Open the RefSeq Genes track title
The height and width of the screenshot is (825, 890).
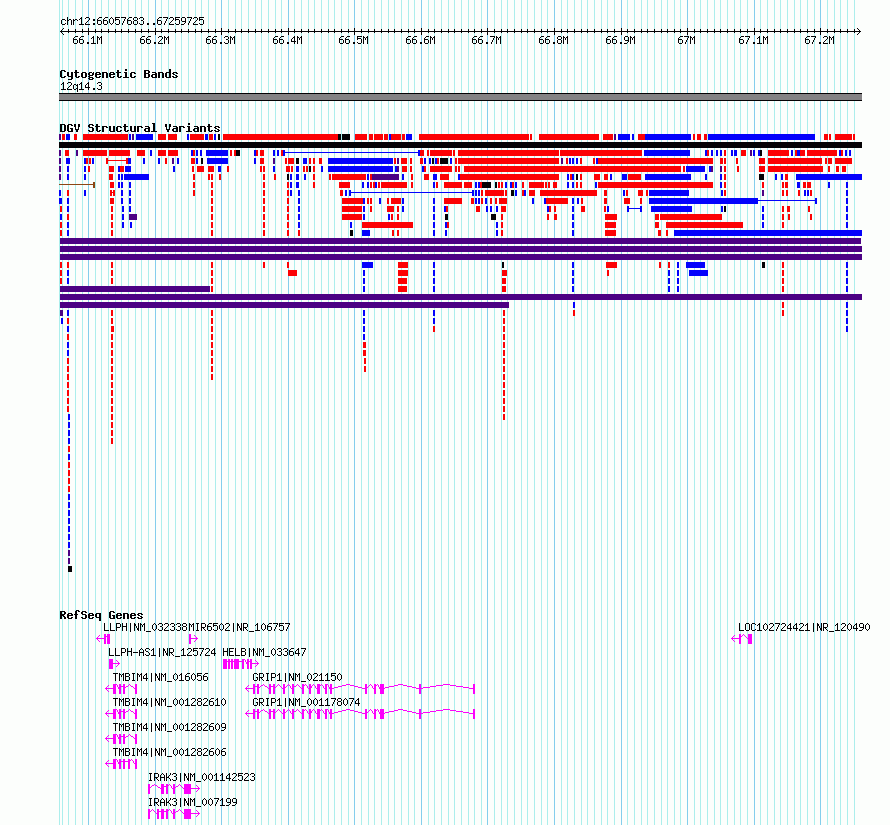[x=101, y=615]
